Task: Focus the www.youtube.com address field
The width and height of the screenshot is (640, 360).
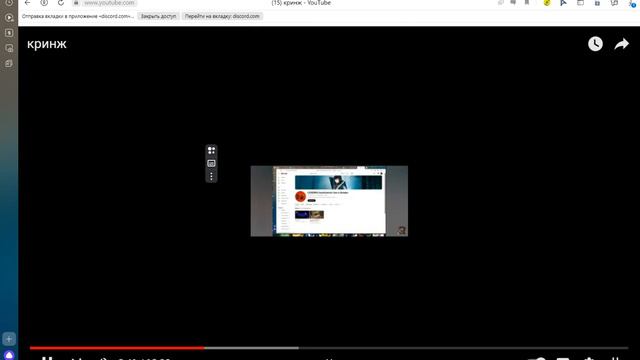Action: 109,3
